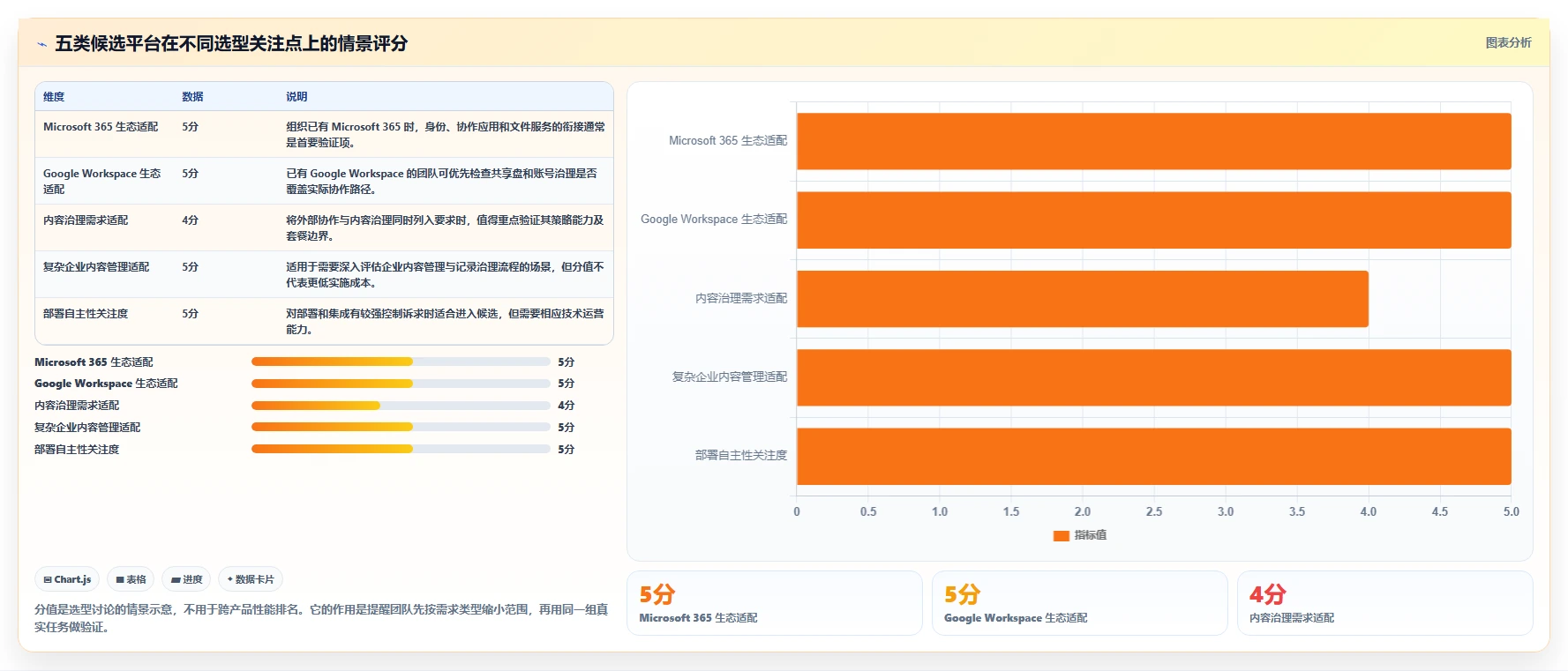Click the 维度 column header
Screen dimensions: 1568x671
click(x=54, y=97)
